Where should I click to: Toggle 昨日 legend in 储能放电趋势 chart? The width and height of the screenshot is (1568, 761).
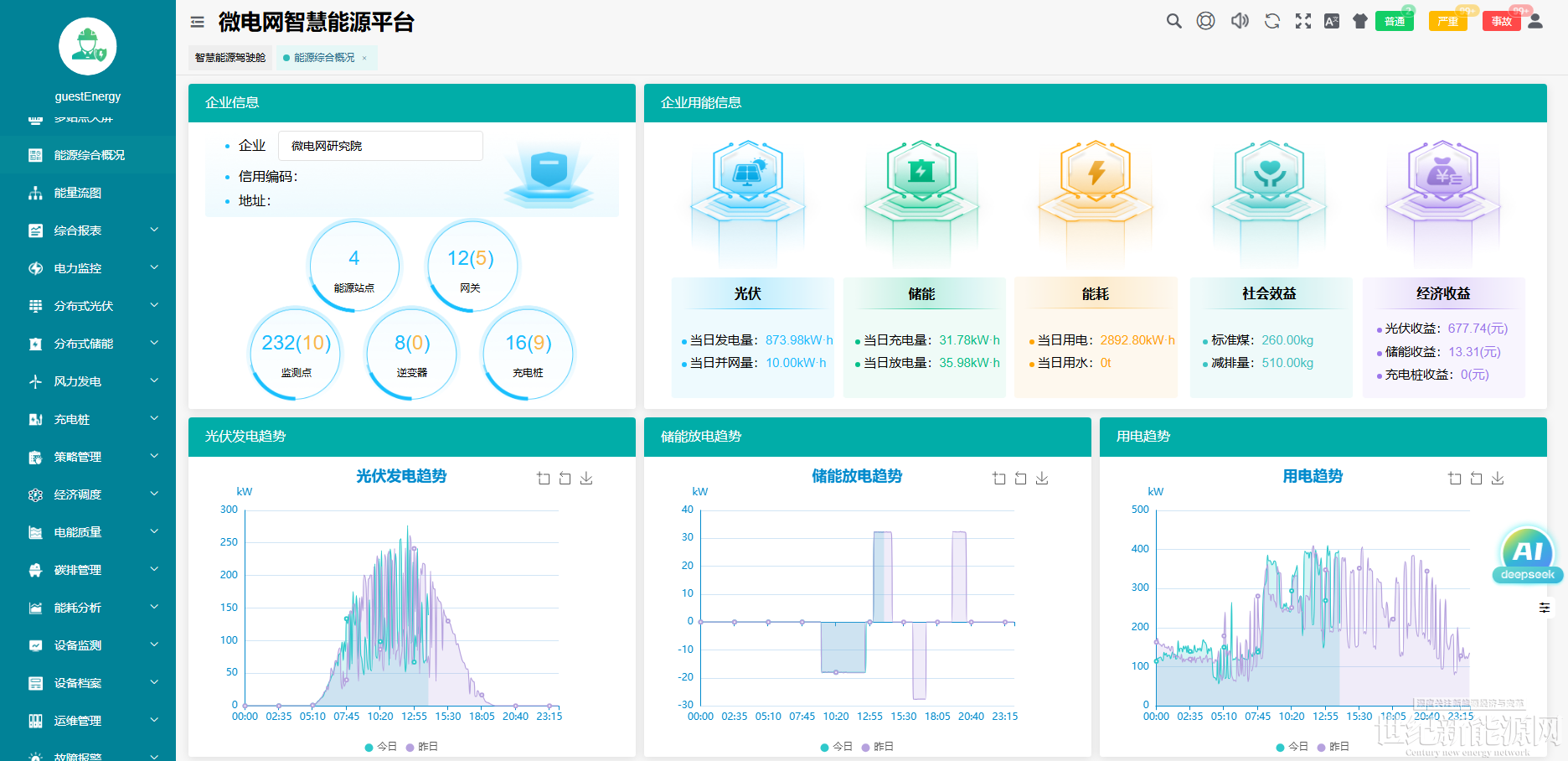(877, 747)
